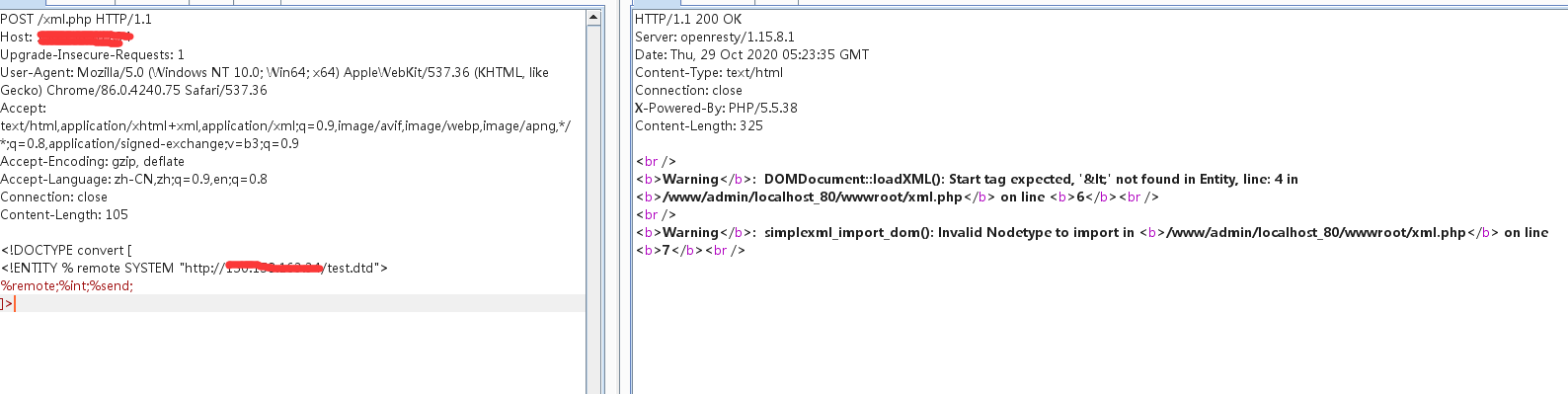Click the '%remote;%int;%send;' payload line
Image resolution: width=1568 pixels, height=394 pixels.
click(x=66, y=285)
